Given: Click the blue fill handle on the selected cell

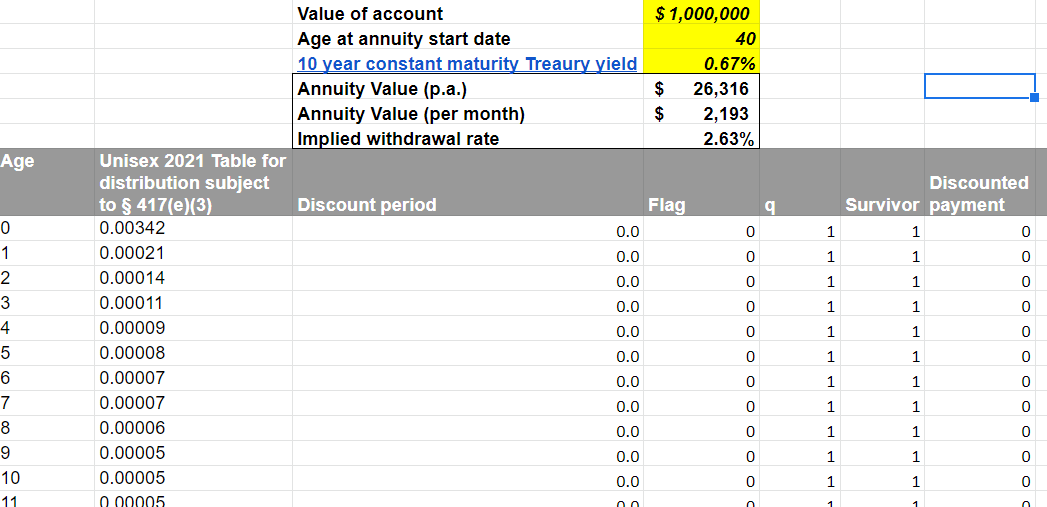Looking at the screenshot, I should (1034, 98).
